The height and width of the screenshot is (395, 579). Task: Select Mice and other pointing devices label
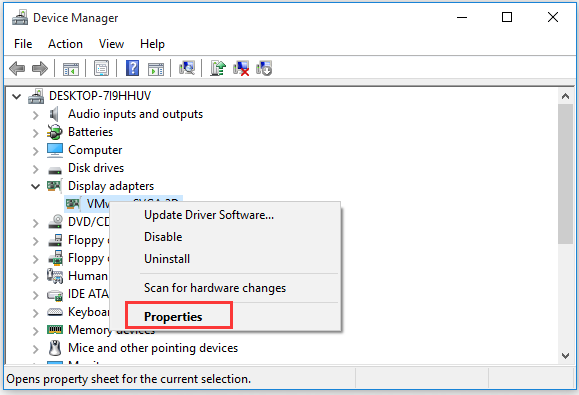(x=153, y=348)
